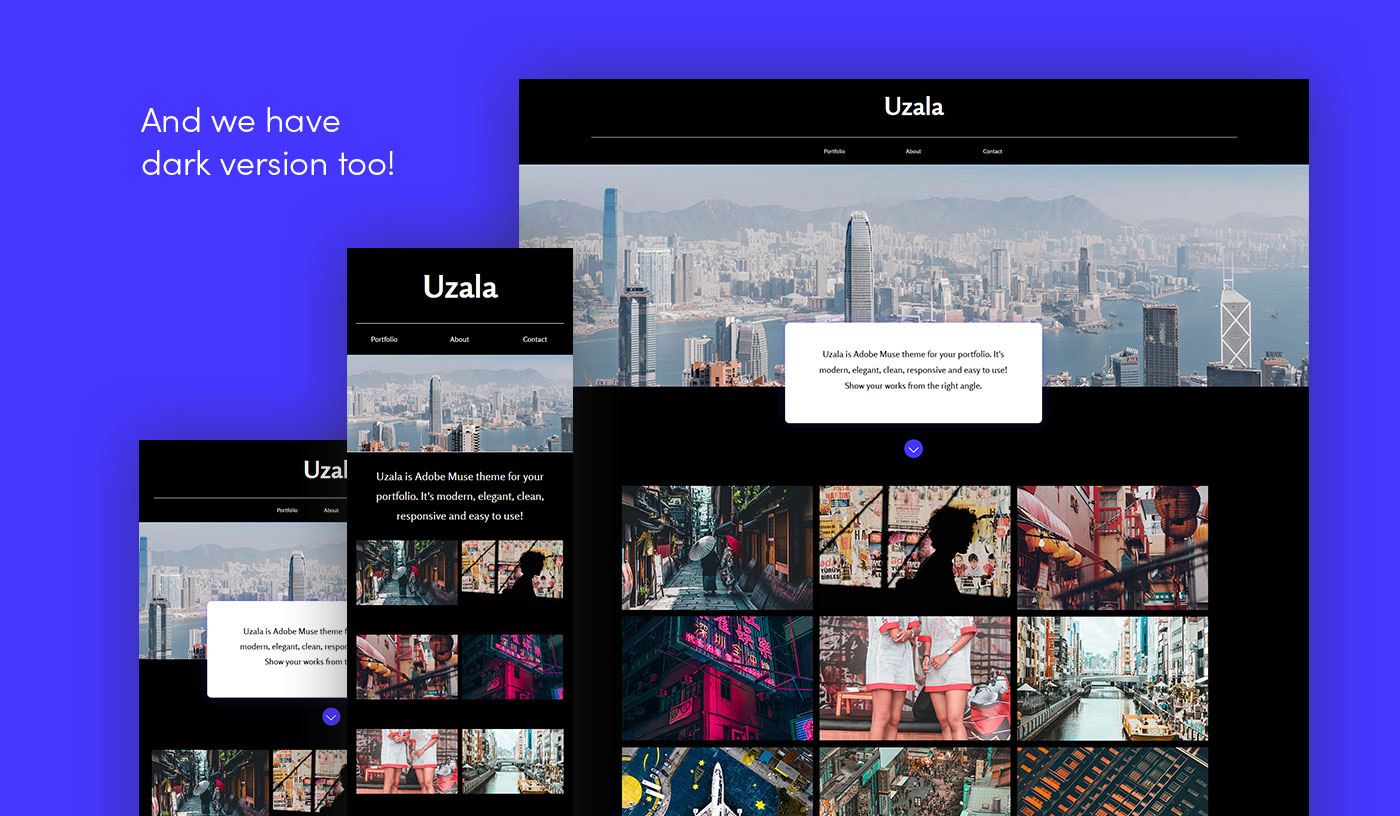Open the neon pink building photo in desktop gallery
Viewport: 1400px width, 816px height.
click(x=717, y=678)
